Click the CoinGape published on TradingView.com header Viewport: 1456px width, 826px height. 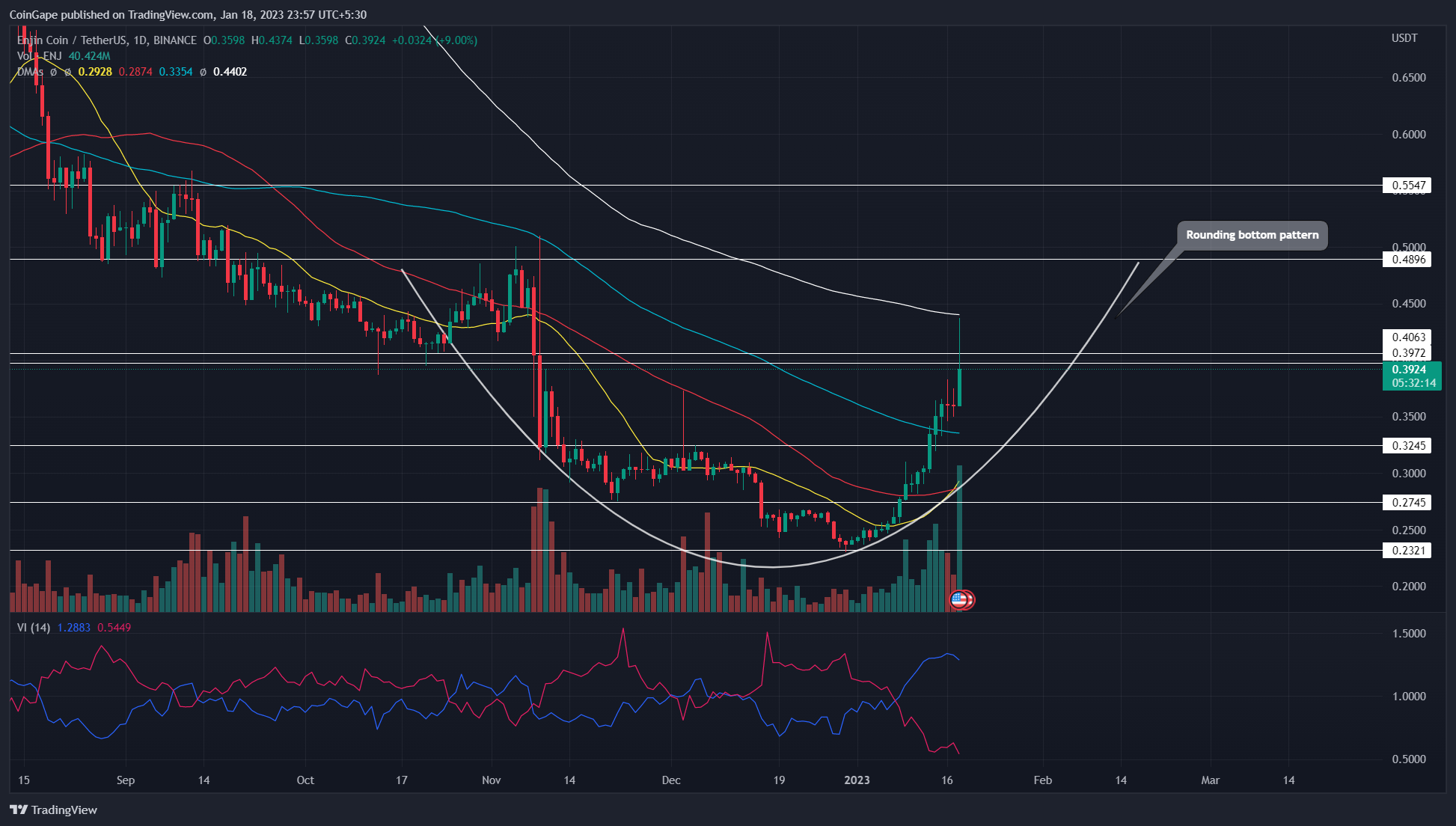pos(188,15)
